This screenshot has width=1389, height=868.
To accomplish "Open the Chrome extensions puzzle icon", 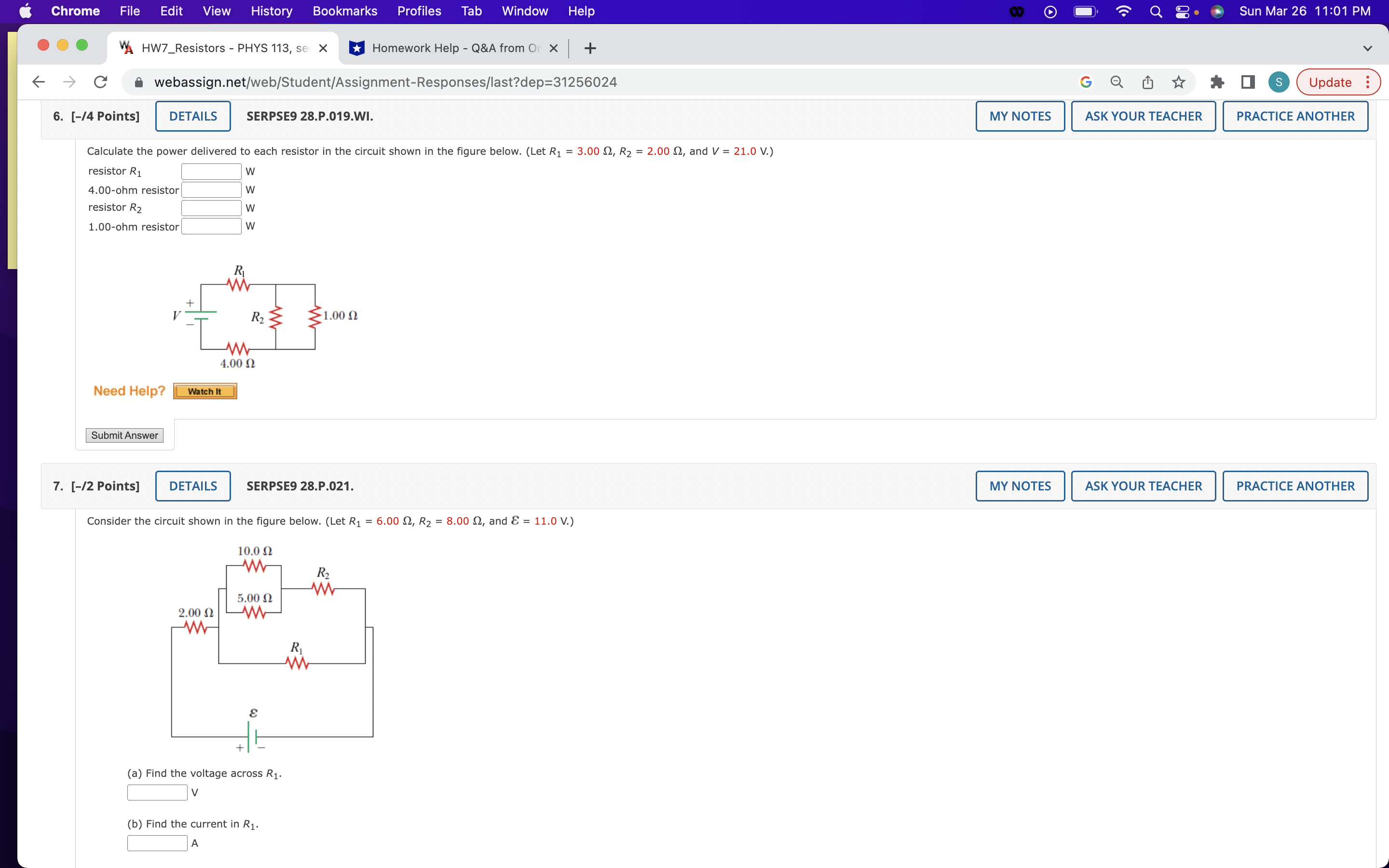I will (x=1217, y=82).
